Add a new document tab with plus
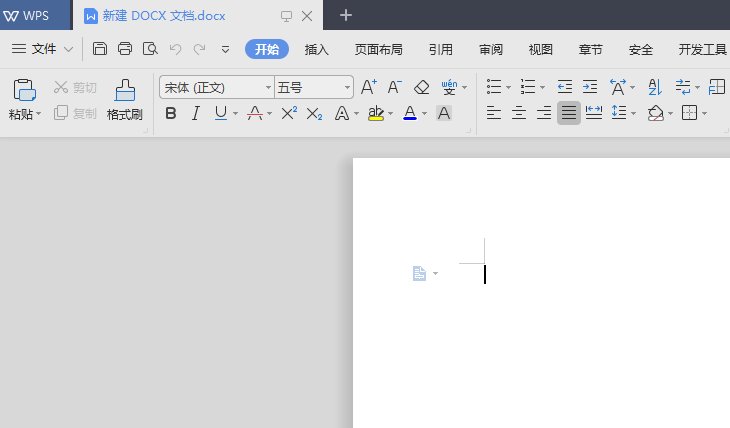This screenshot has width=730, height=428. tap(345, 15)
